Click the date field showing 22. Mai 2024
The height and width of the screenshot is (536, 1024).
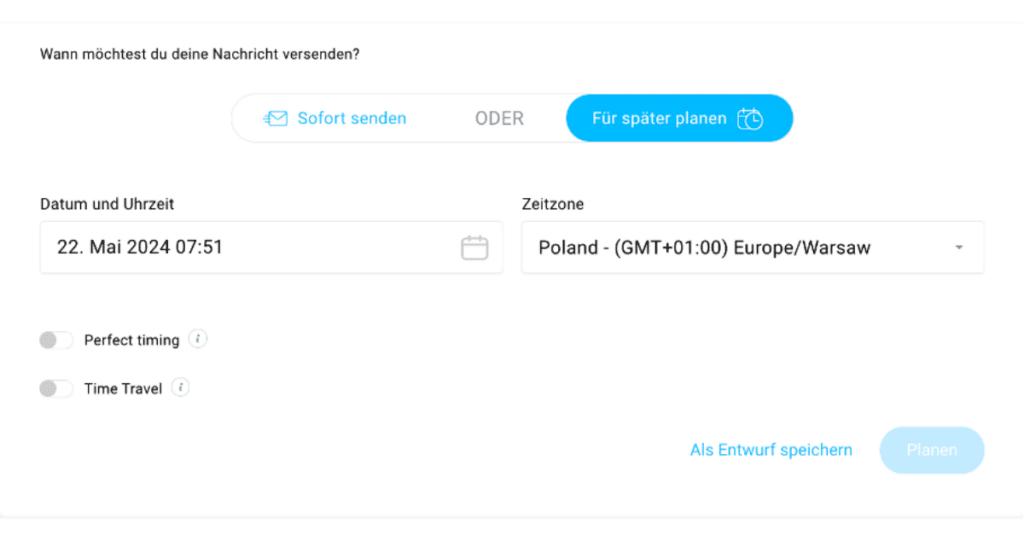pos(271,247)
